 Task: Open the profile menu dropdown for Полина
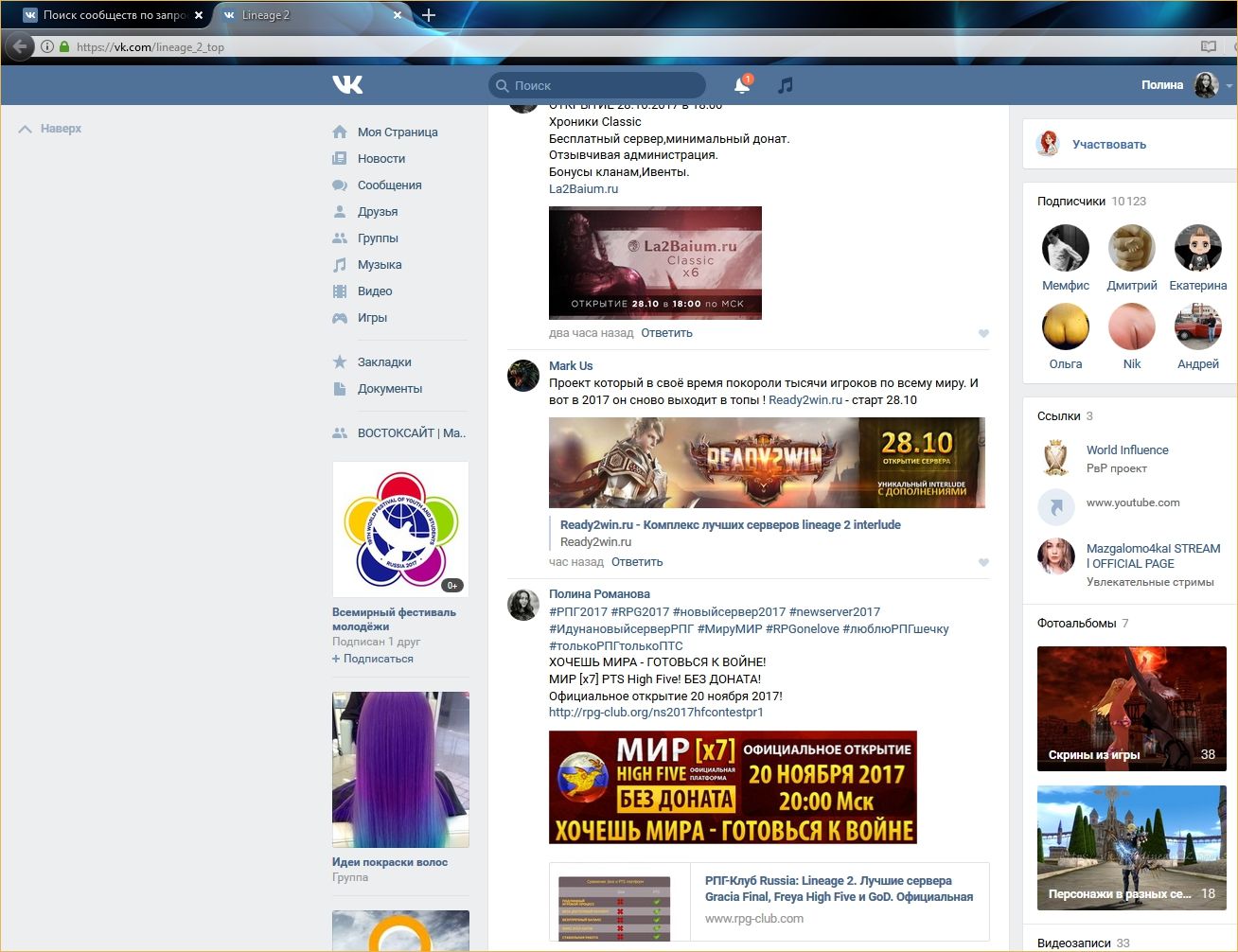pyautogui.click(x=1187, y=85)
